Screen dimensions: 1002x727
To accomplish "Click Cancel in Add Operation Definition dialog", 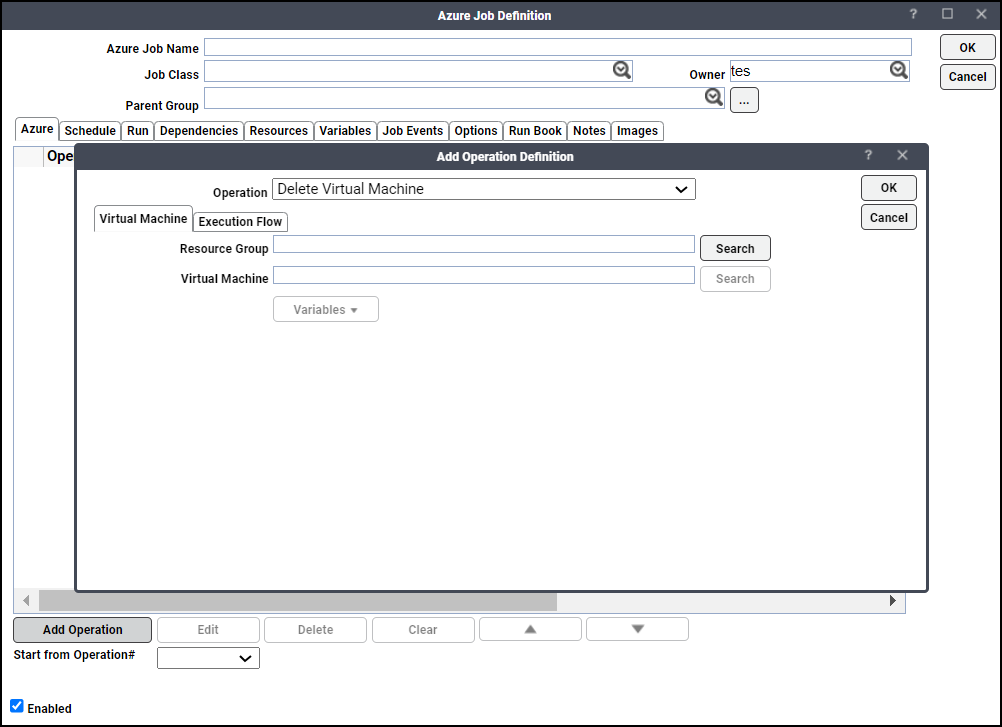I will 889,217.
